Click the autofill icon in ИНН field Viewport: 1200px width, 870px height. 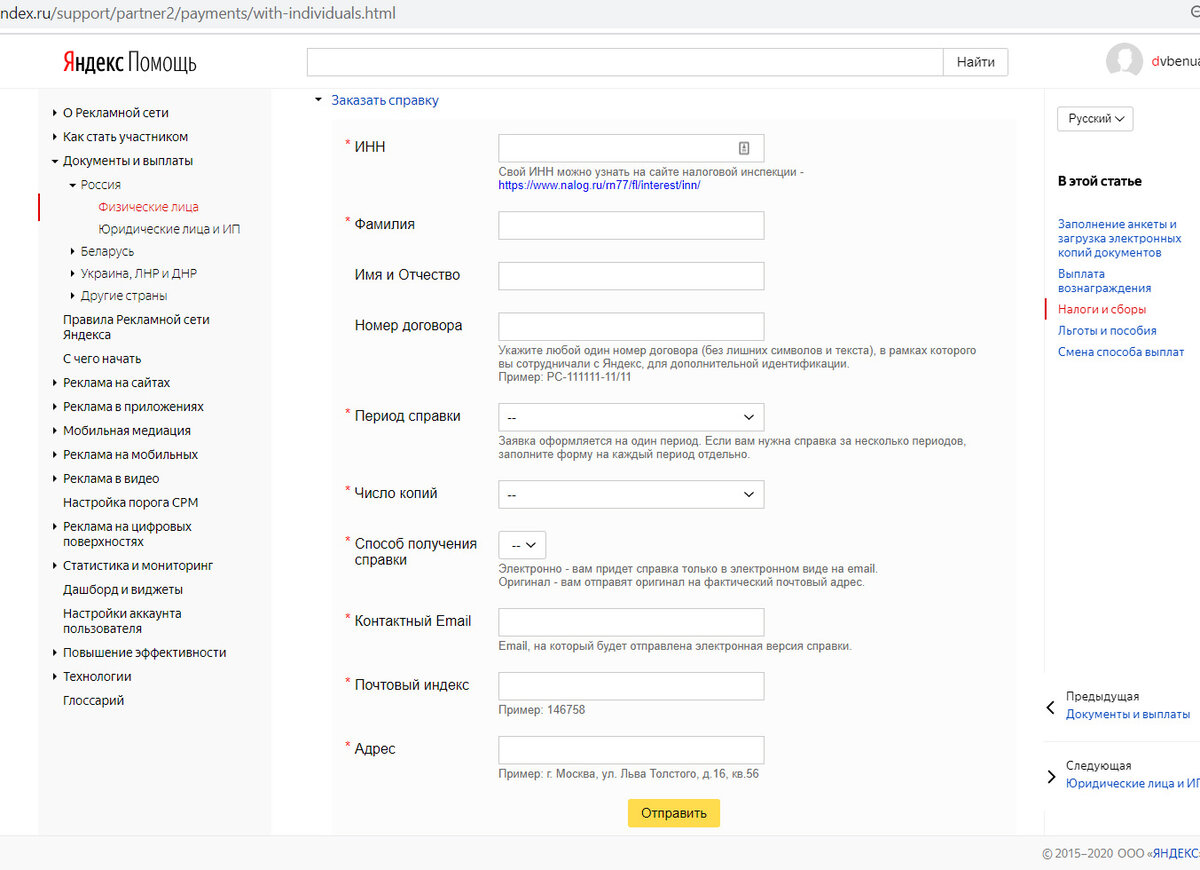pos(744,148)
